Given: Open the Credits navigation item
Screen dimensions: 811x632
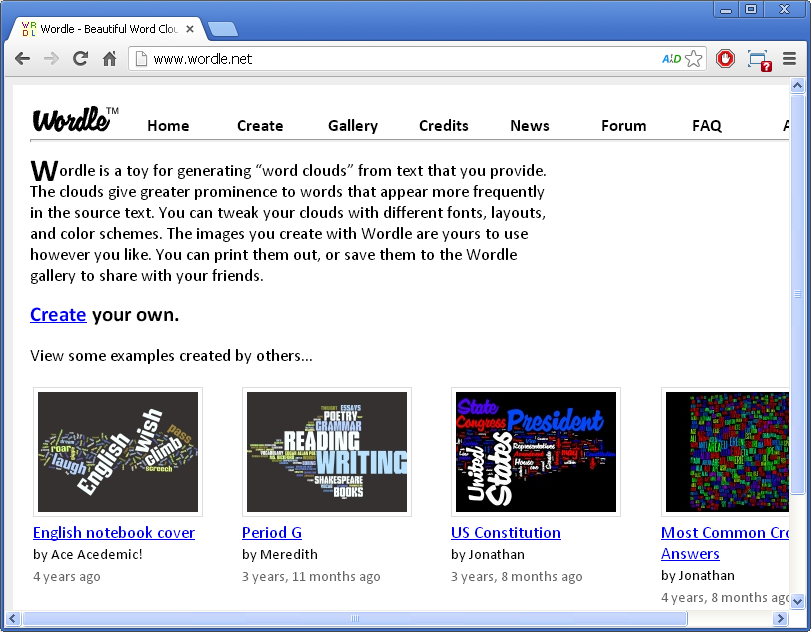Looking at the screenshot, I should [444, 126].
